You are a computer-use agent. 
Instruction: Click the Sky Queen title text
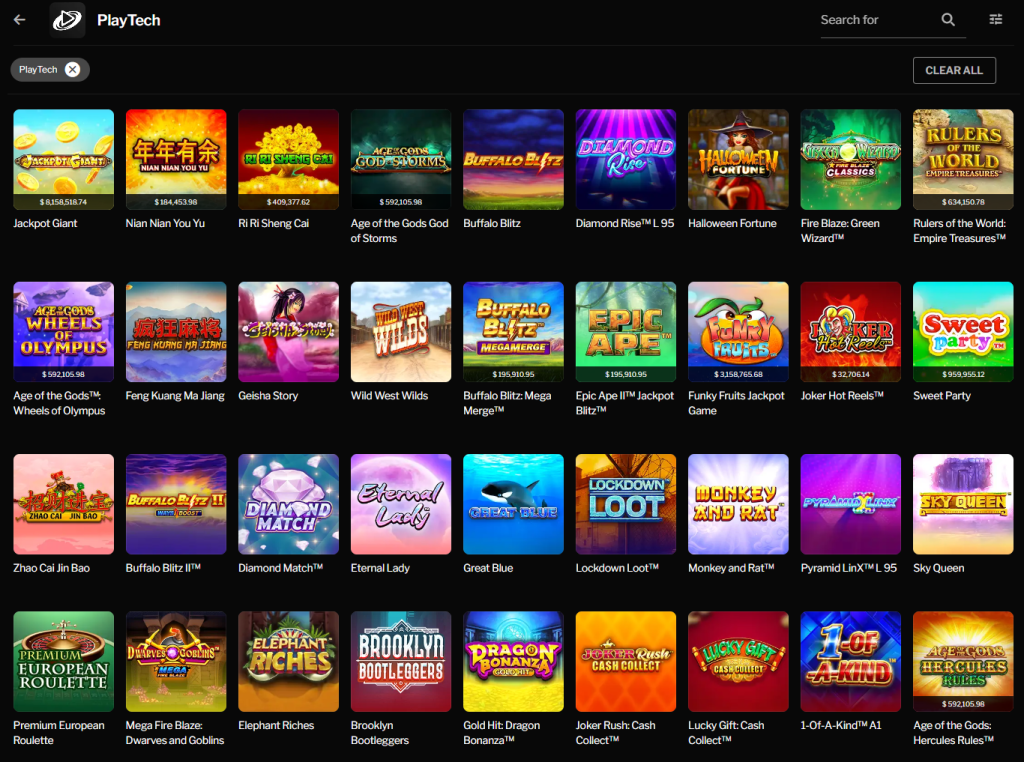click(x=938, y=568)
